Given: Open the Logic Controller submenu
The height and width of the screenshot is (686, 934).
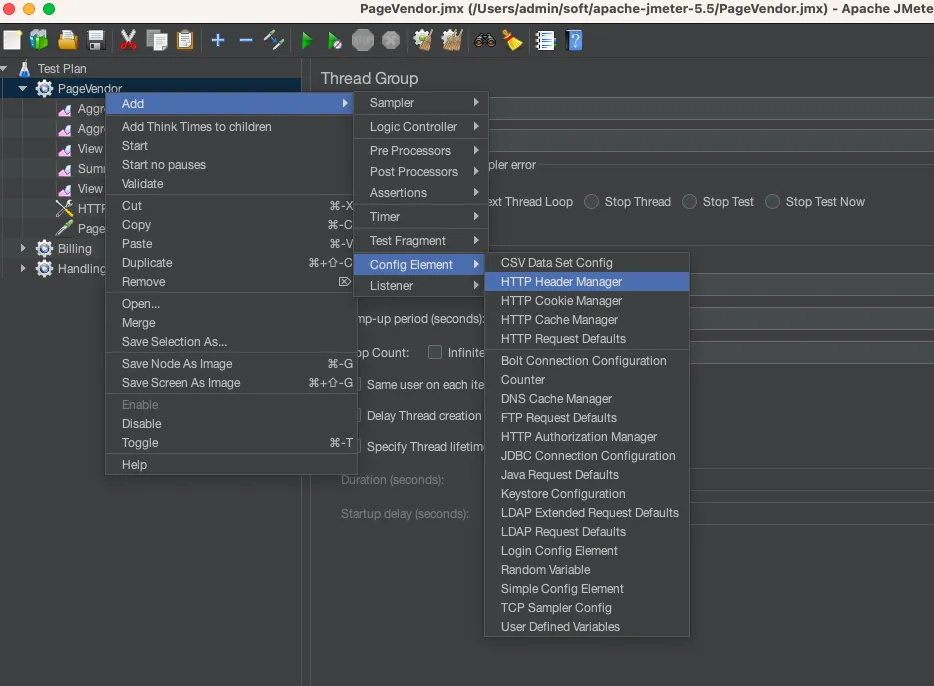Looking at the screenshot, I should [421, 126].
